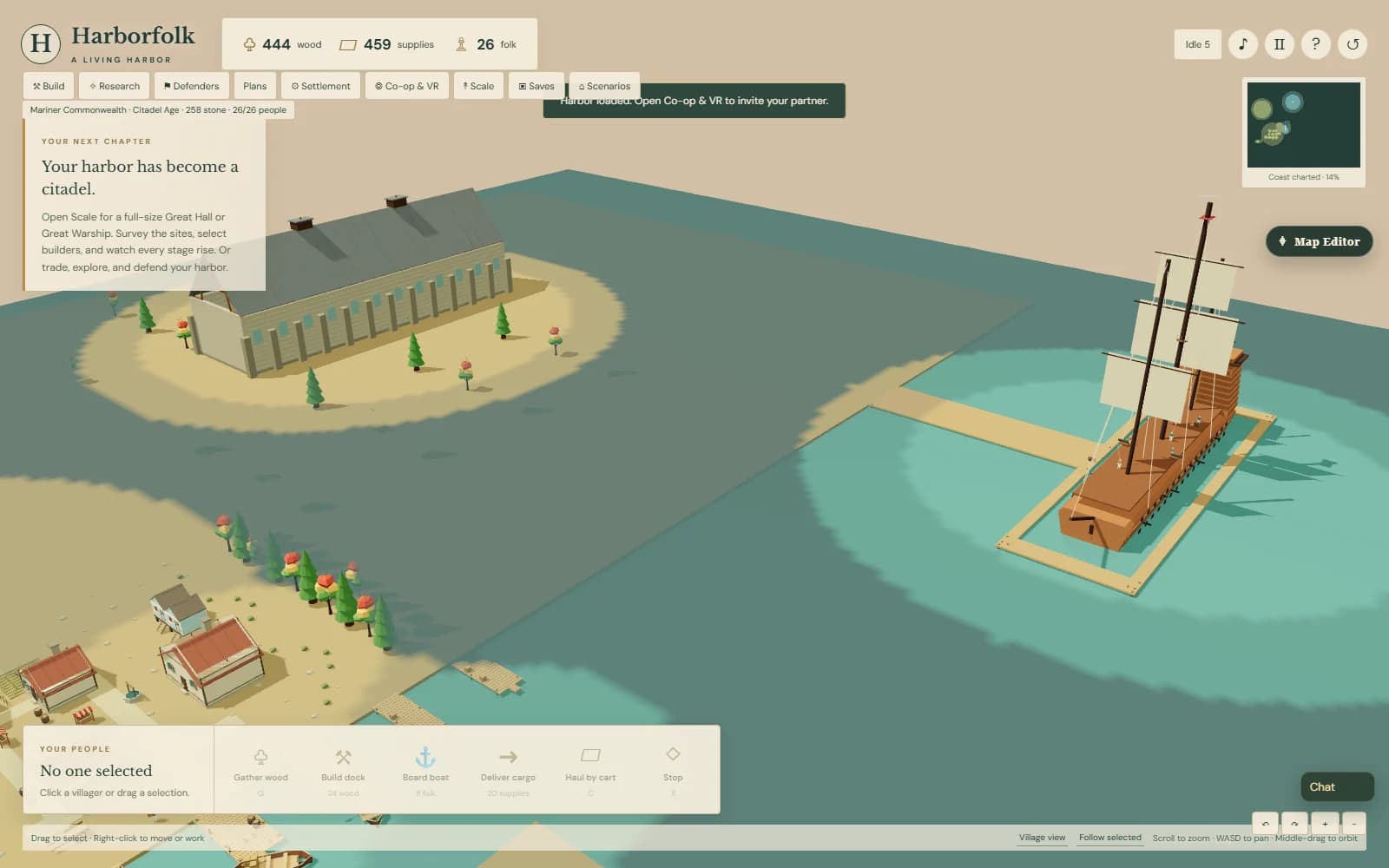Click the folk population icon
This screenshot has width=1389, height=868.
pyautogui.click(x=461, y=44)
